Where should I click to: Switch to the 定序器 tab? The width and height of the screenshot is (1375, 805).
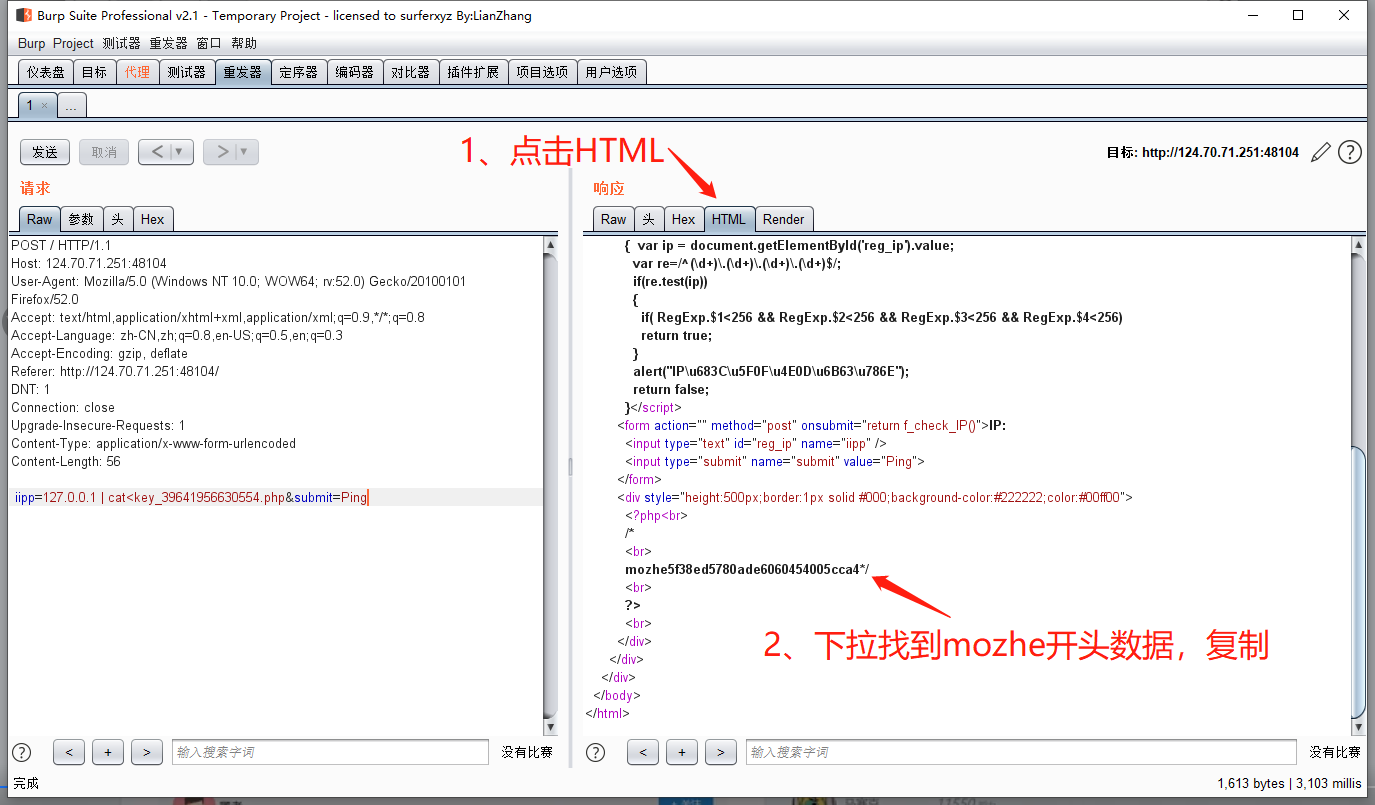[x=298, y=72]
